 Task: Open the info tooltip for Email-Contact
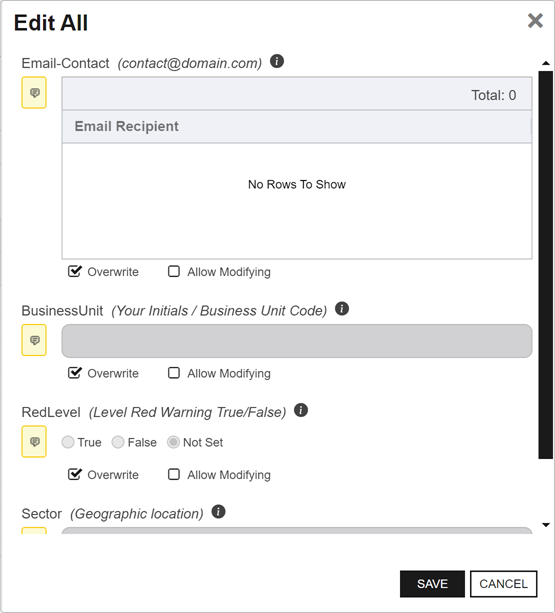[x=277, y=61]
